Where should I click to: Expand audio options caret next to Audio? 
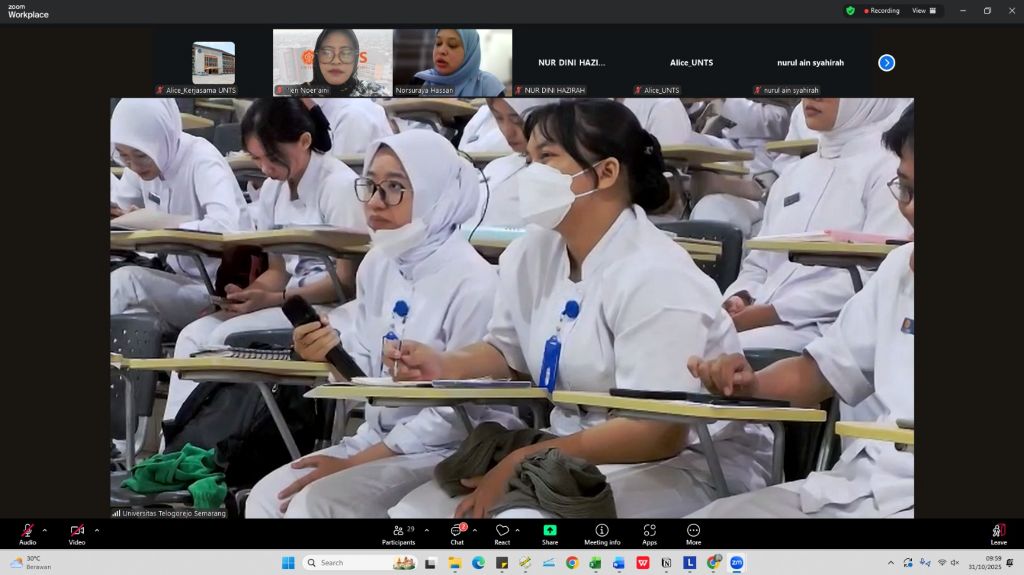(x=44, y=530)
